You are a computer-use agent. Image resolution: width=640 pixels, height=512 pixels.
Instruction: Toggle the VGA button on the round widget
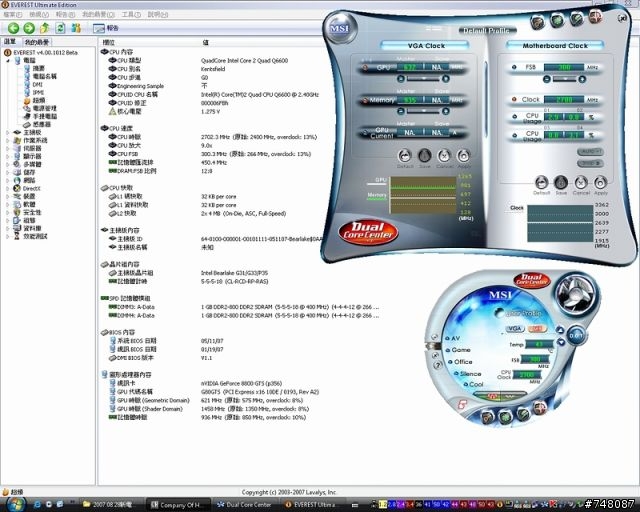click(x=515, y=329)
